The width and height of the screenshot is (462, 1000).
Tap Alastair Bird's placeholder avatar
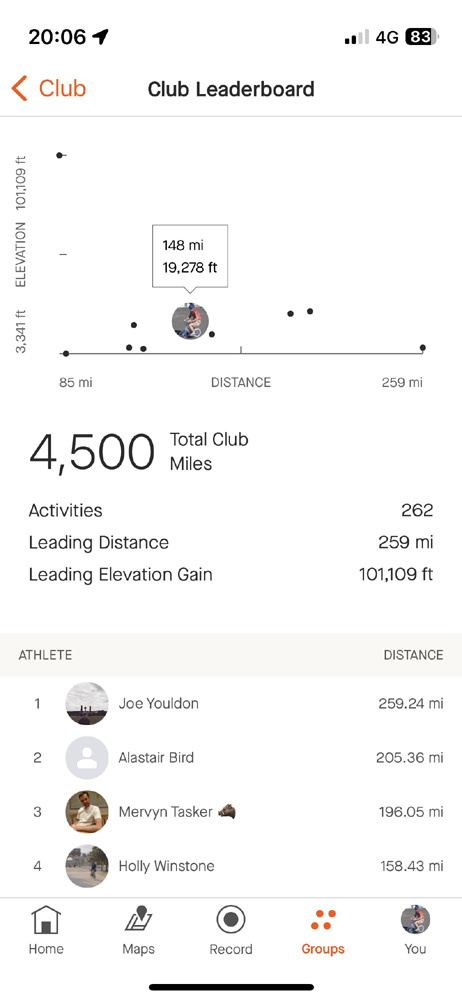(87, 758)
